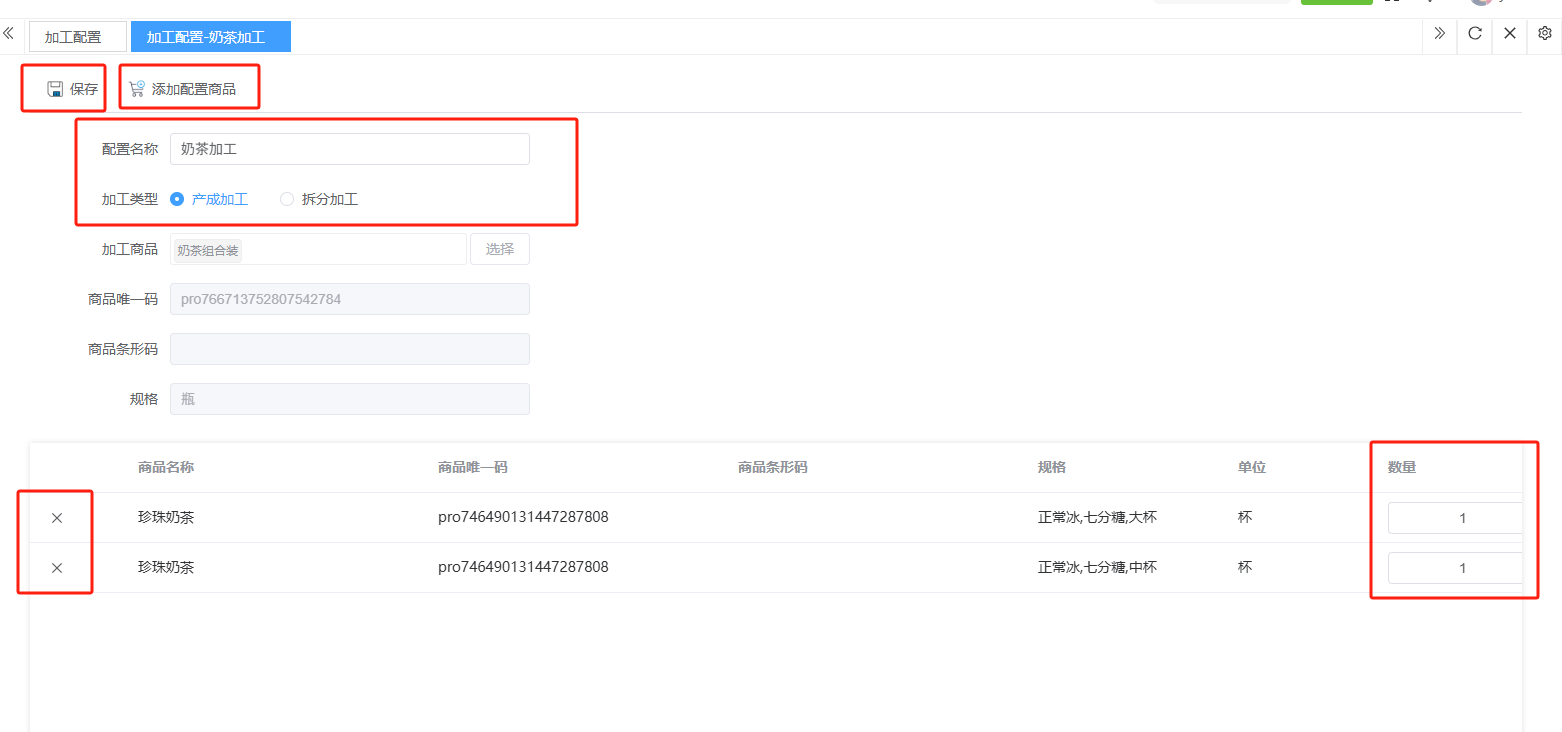The width and height of the screenshot is (1562, 732).
Task: Delete the 中杯 珍珠奶茶 row with X
Action: (x=57, y=568)
